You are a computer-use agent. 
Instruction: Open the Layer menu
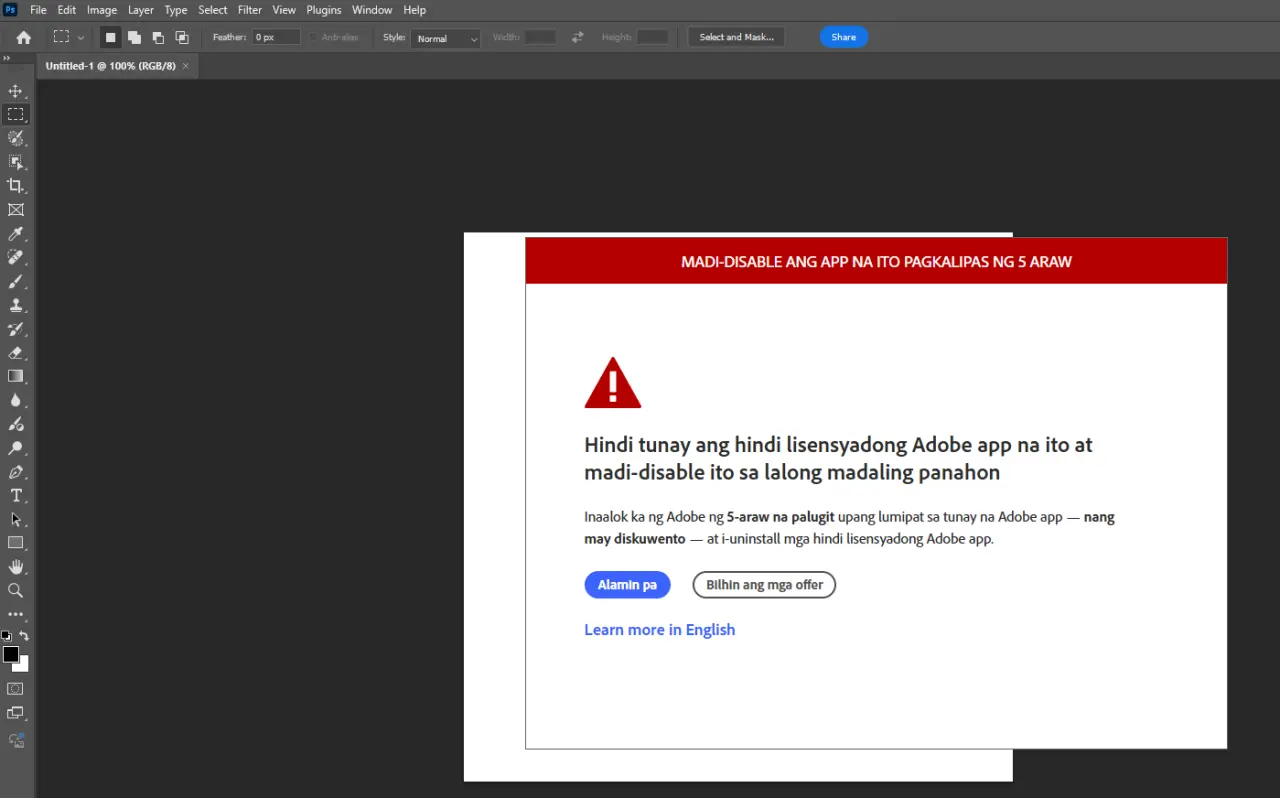point(141,10)
